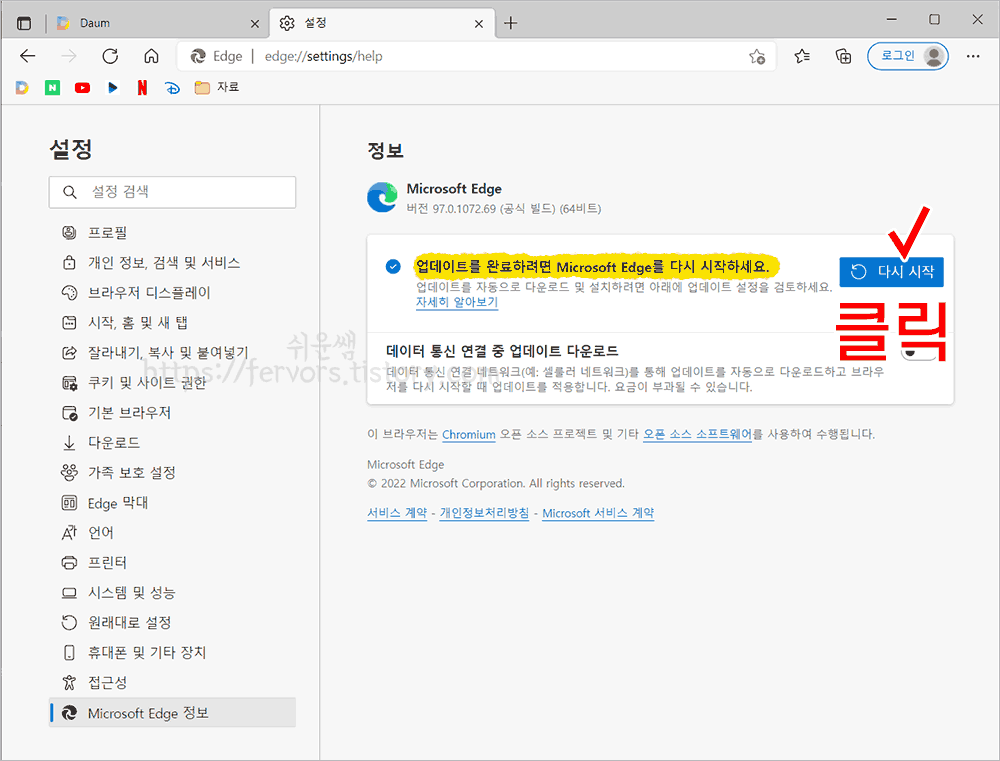Reload the page with refresh icon
The image size is (1000, 761).
[110, 56]
